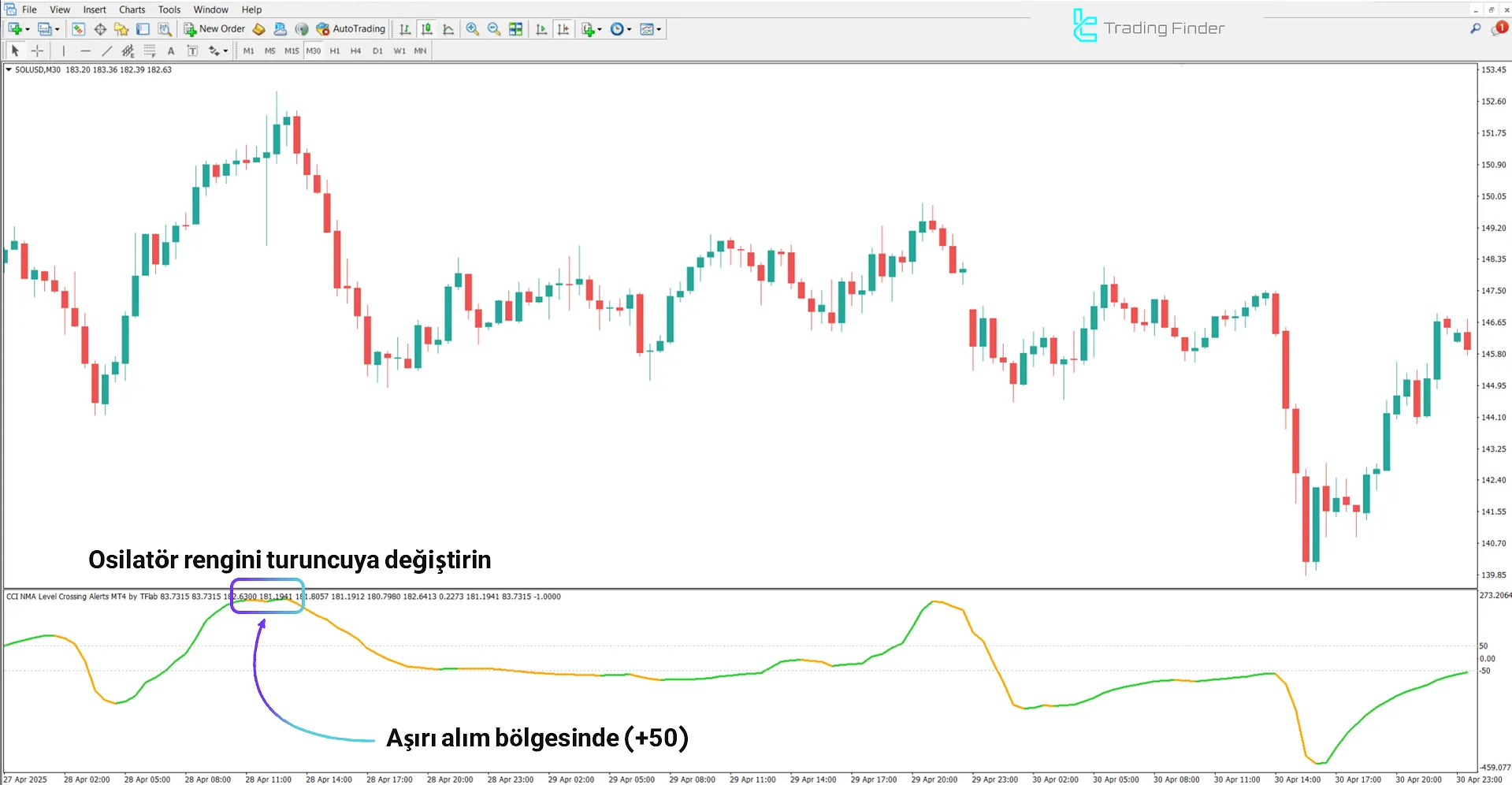The height and width of the screenshot is (785, 1512).
Task: Select the Crosshair tool
Action: pyautogui.click(x=37, y=51)
